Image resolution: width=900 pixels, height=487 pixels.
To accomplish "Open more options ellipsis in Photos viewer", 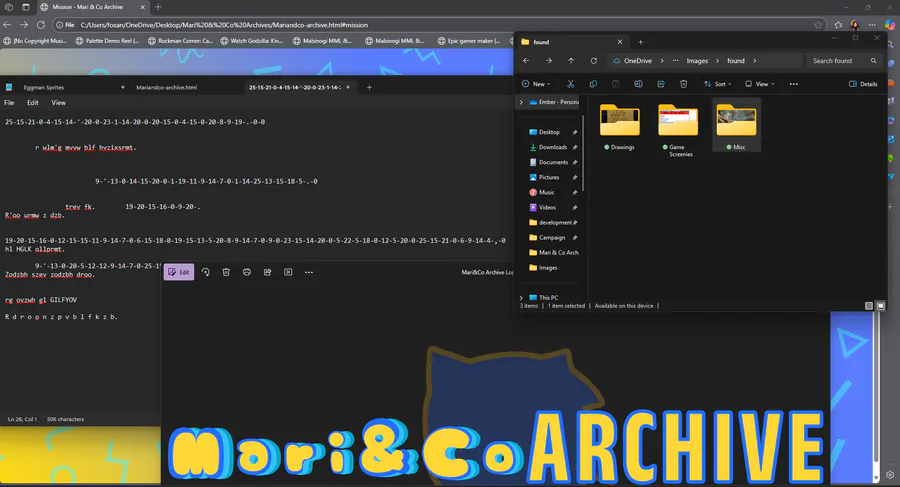I will click(309, 272).
